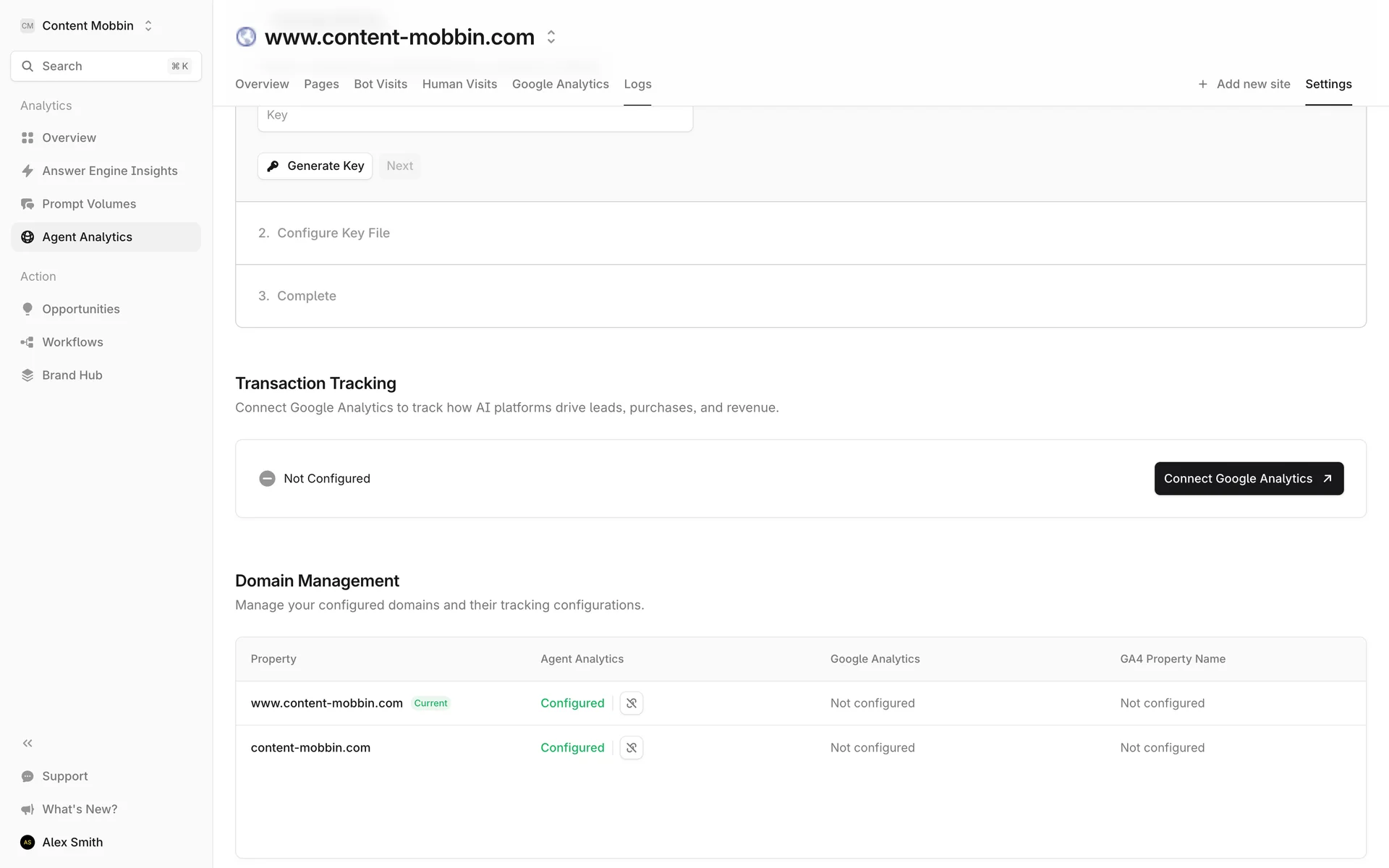Unlink Agent Analytics for www.content-mobbin.com
1389x868 pixels.
(x=631, y=703)
